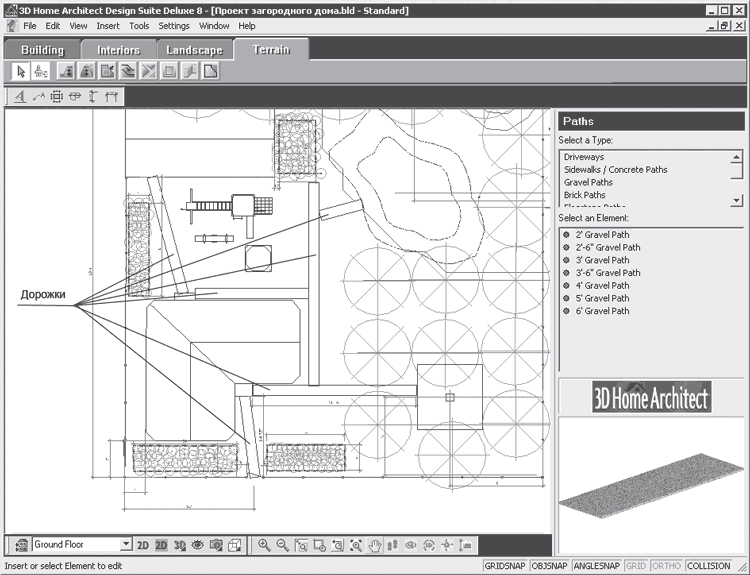
Task: Click the eye view icon in bottom toolbar
Action: click(198, 545)
